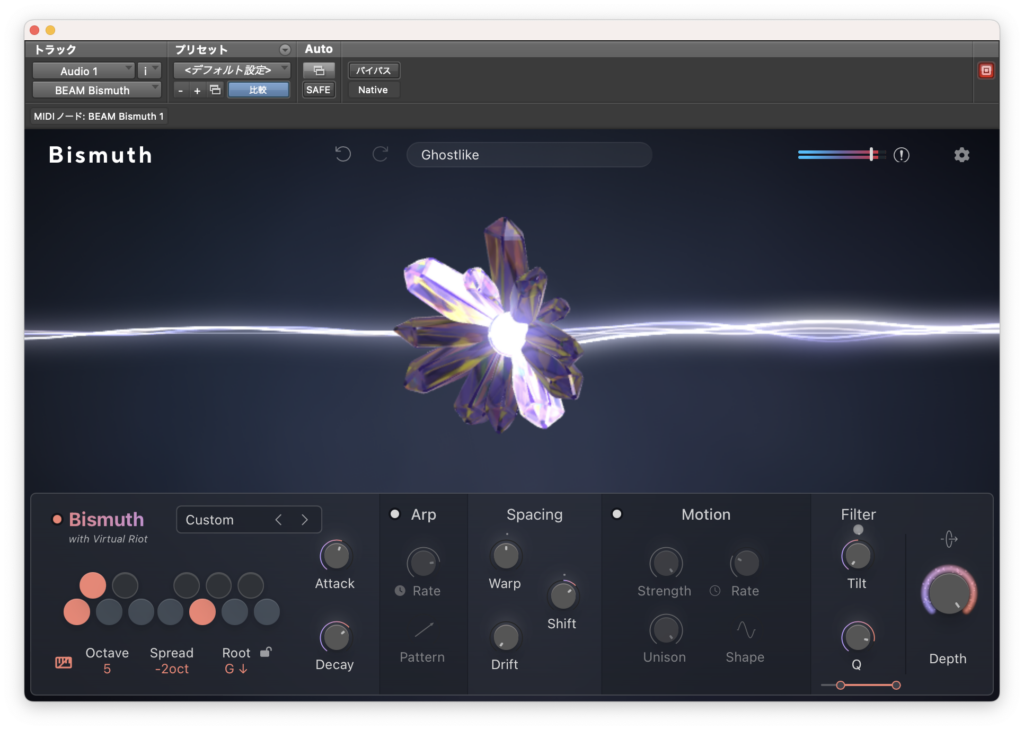Viewport: 1024px width, 730px height.
Task: Disable the active C note circle
Action: coord(76,612)
